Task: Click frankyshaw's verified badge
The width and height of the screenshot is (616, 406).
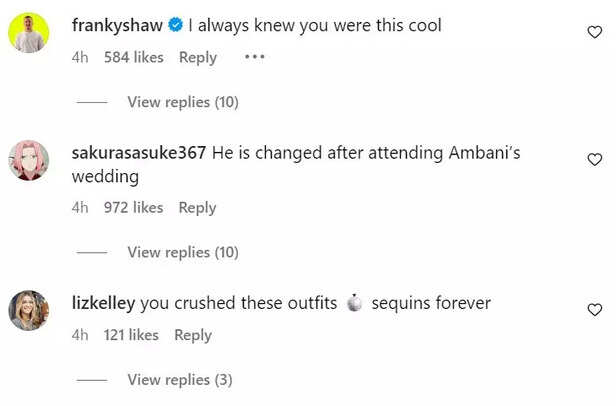Action: [176, 25]
